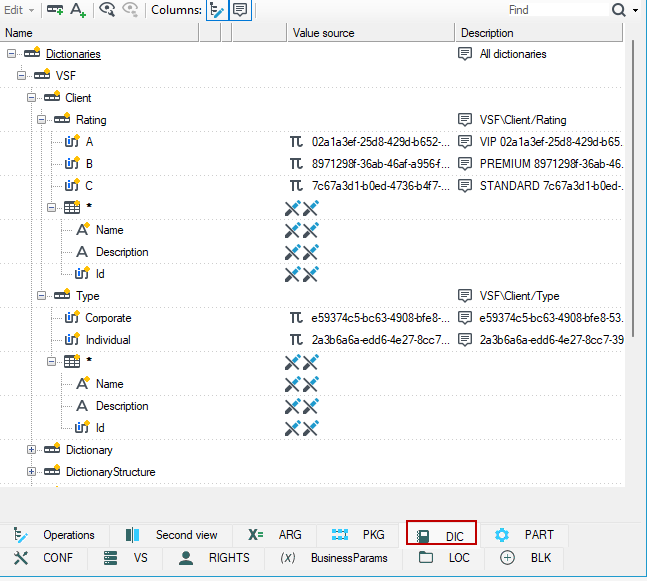Click the Find search magnifier icon
Screen dimensions: 647x581
(619, 9)
